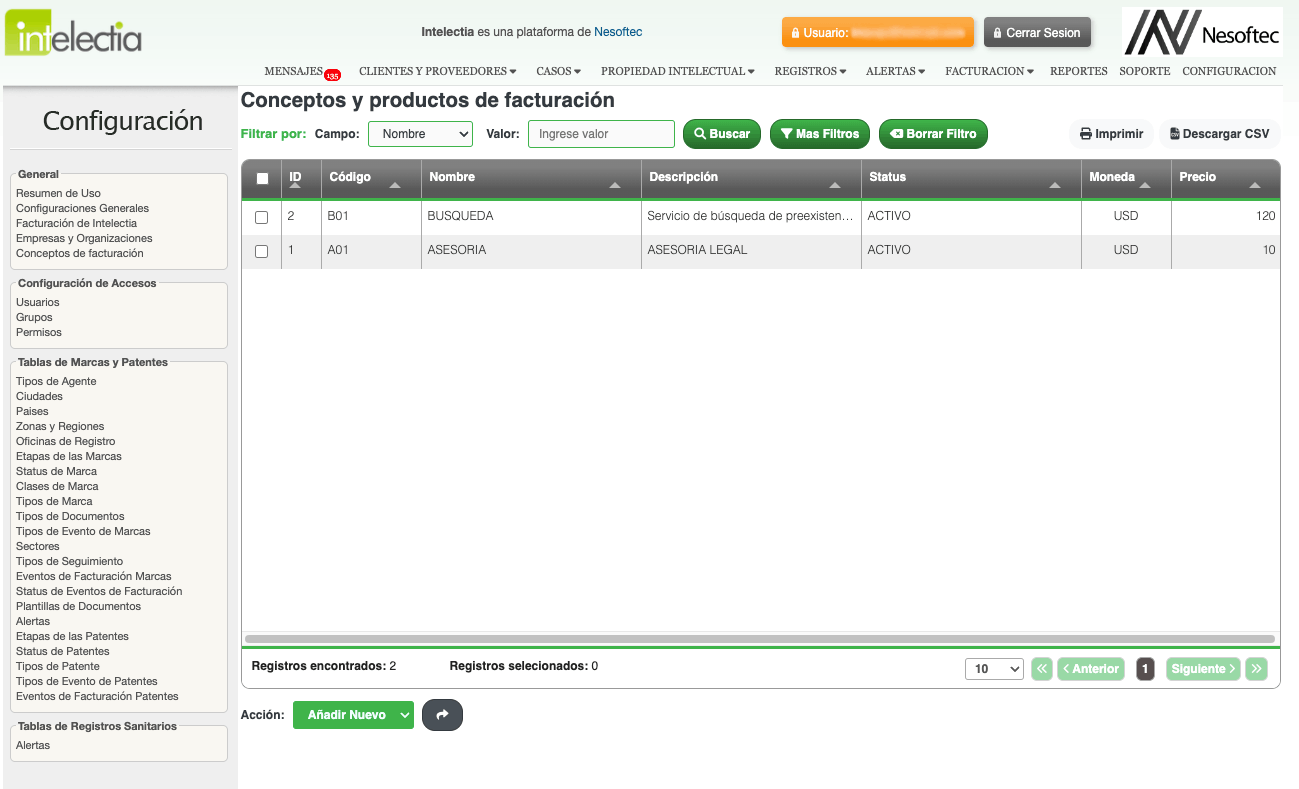Expand the Añadir Nuevo action dropdown
Screen dimensions: 1299x789
coord(404,715)
